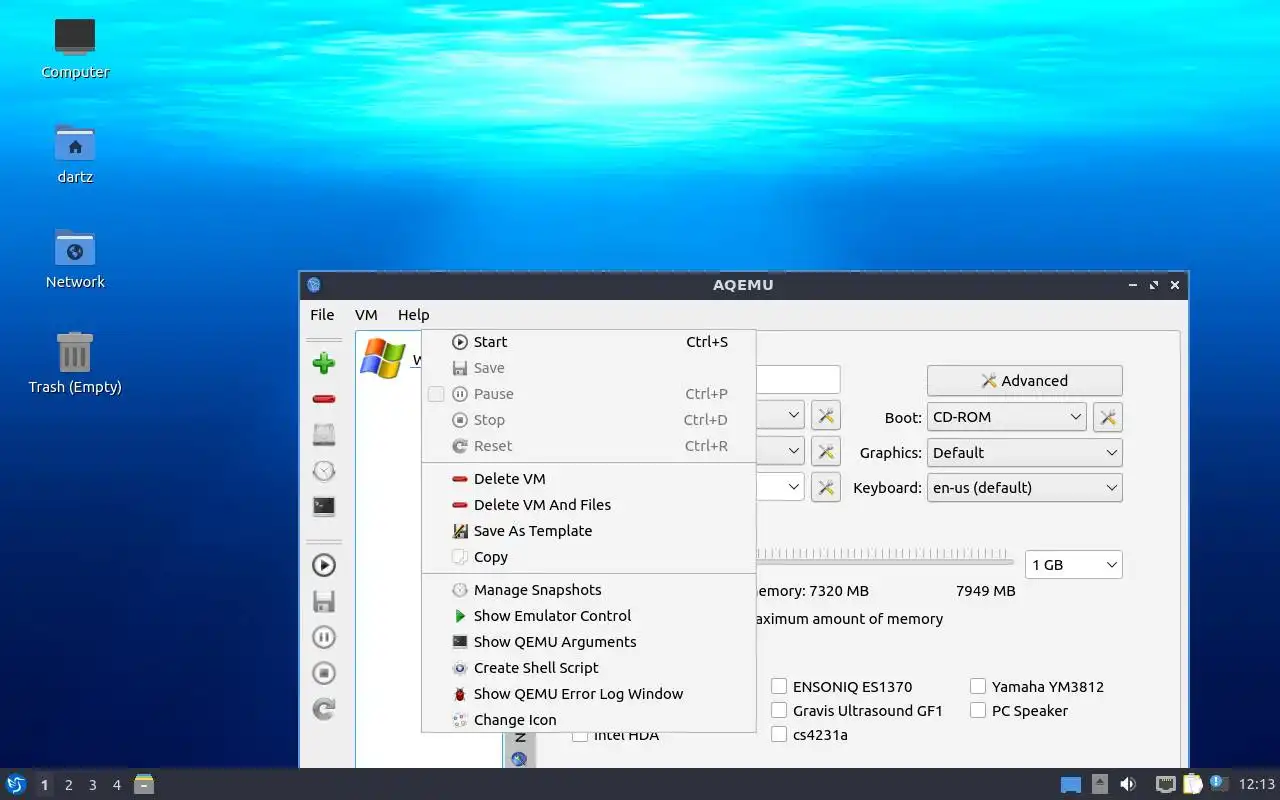The image size is (1280, 800).
Task: Open the Boot CD-ROM dropdown
Action: coord(1007,417)
